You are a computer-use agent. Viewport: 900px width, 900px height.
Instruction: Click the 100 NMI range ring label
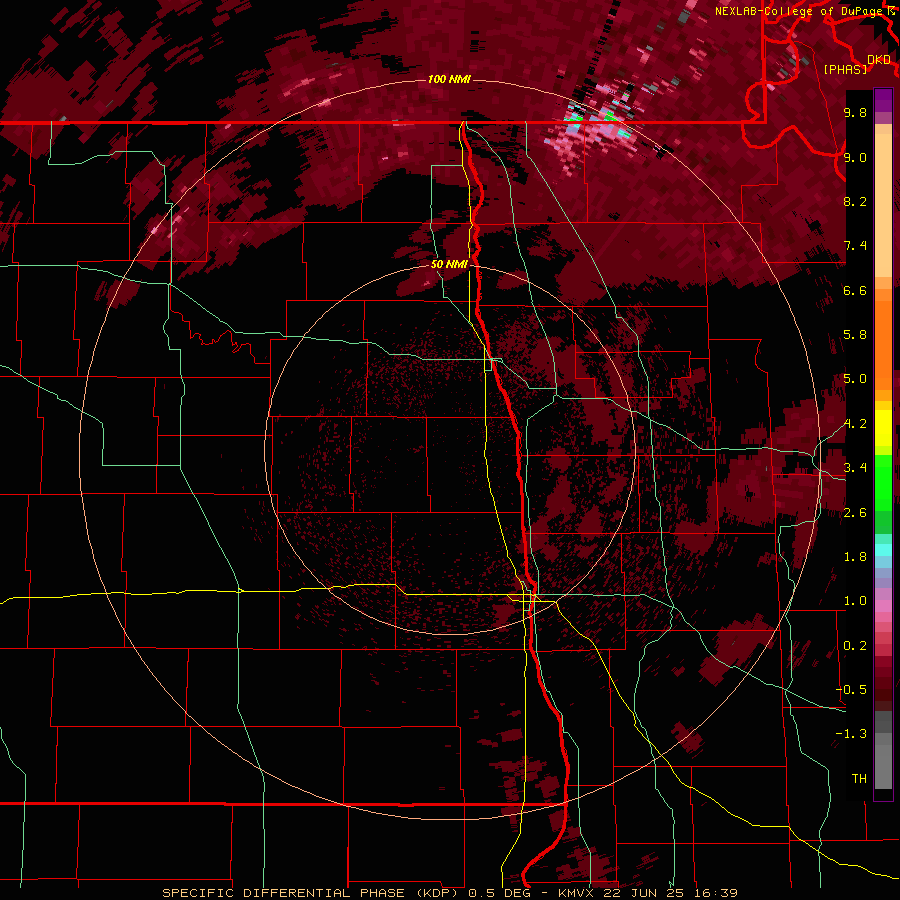(449, 79)
